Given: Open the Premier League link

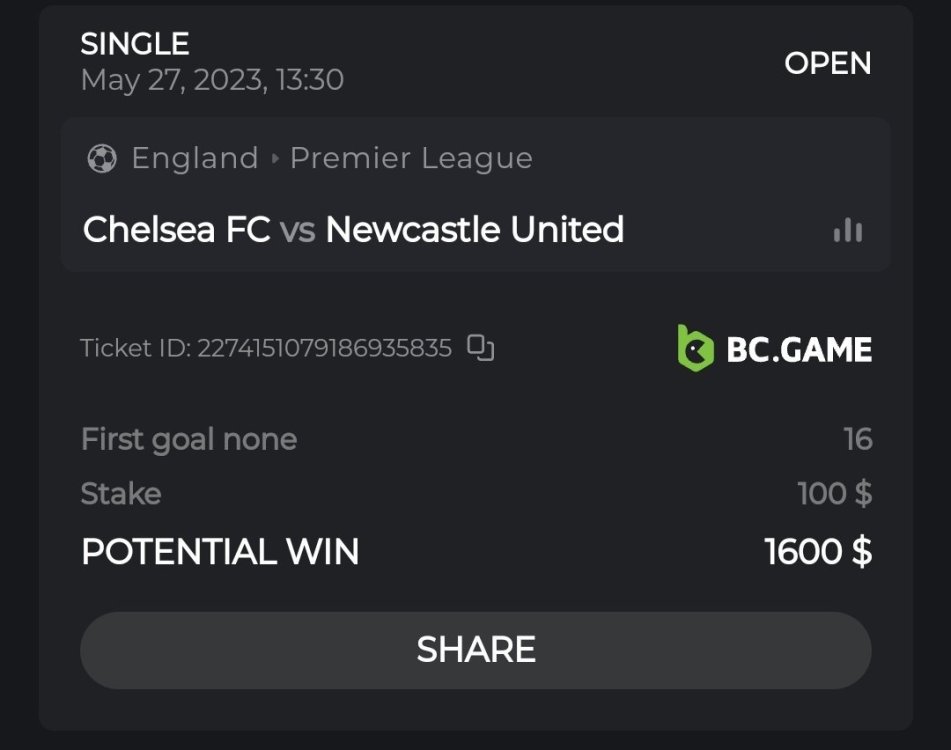Looking at the screenshot, I should [x=411, y=158].
